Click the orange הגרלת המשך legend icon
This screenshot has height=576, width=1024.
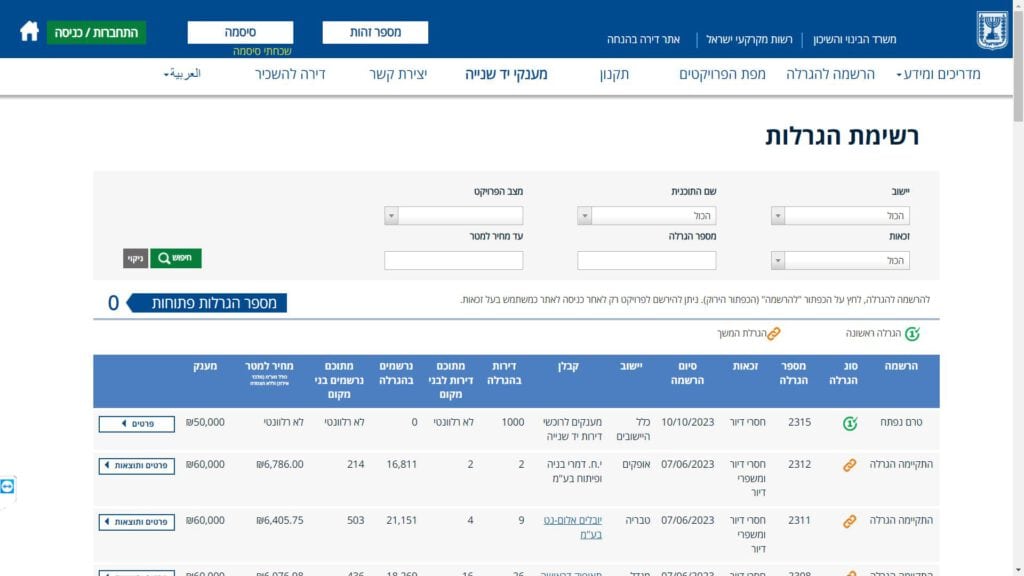(773, 334)
